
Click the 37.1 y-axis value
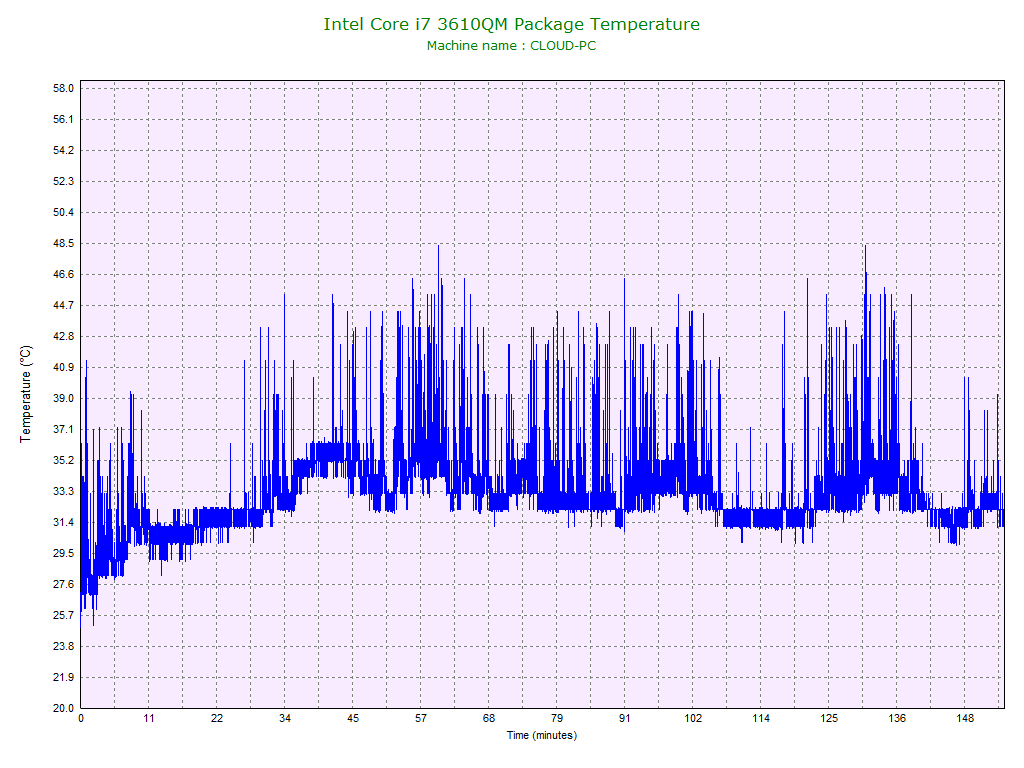pos(63,430)
